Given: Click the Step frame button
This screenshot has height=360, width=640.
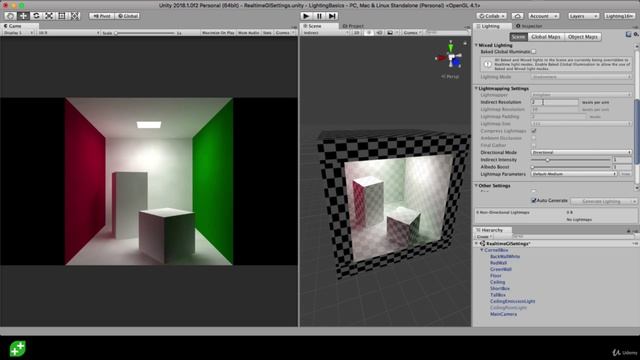Looking at the screenshot, I should 332,16.
